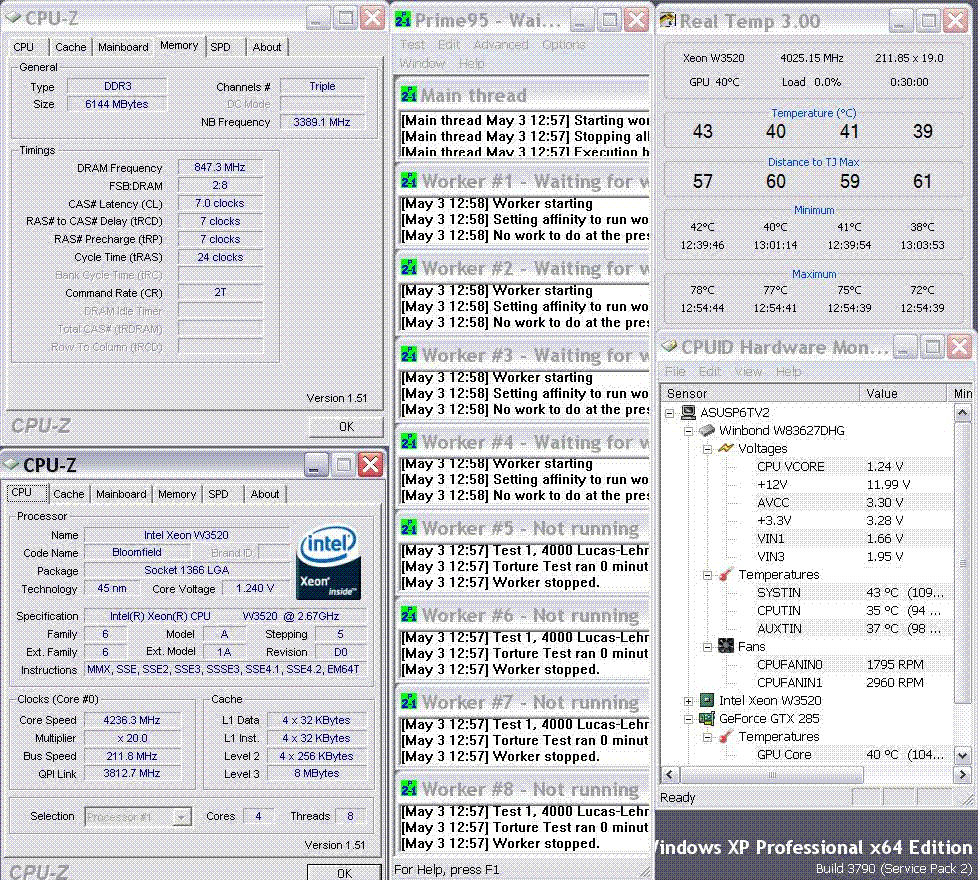Click the Sensor column header
This screenshot has height=881, width=978.
pyautogui.click(x=760, y=394)
